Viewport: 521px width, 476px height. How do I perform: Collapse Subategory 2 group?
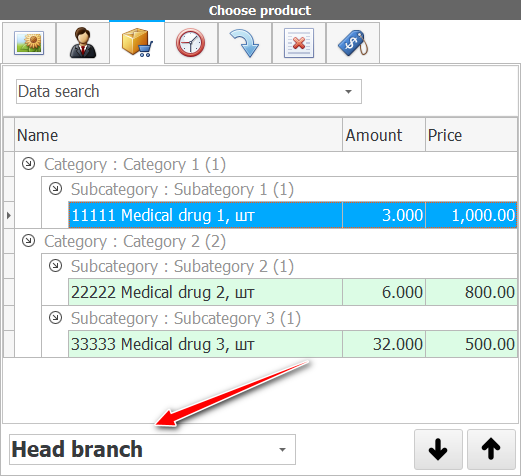(x=55, y=266)
